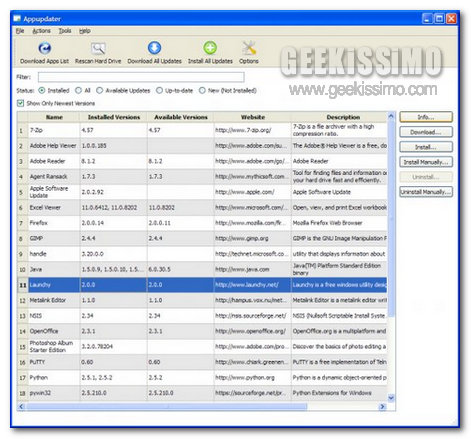Click the Uninstall Manually... button
Image resolution: width=471 pixels, height=439 pixels.
[x=426, y=192]
